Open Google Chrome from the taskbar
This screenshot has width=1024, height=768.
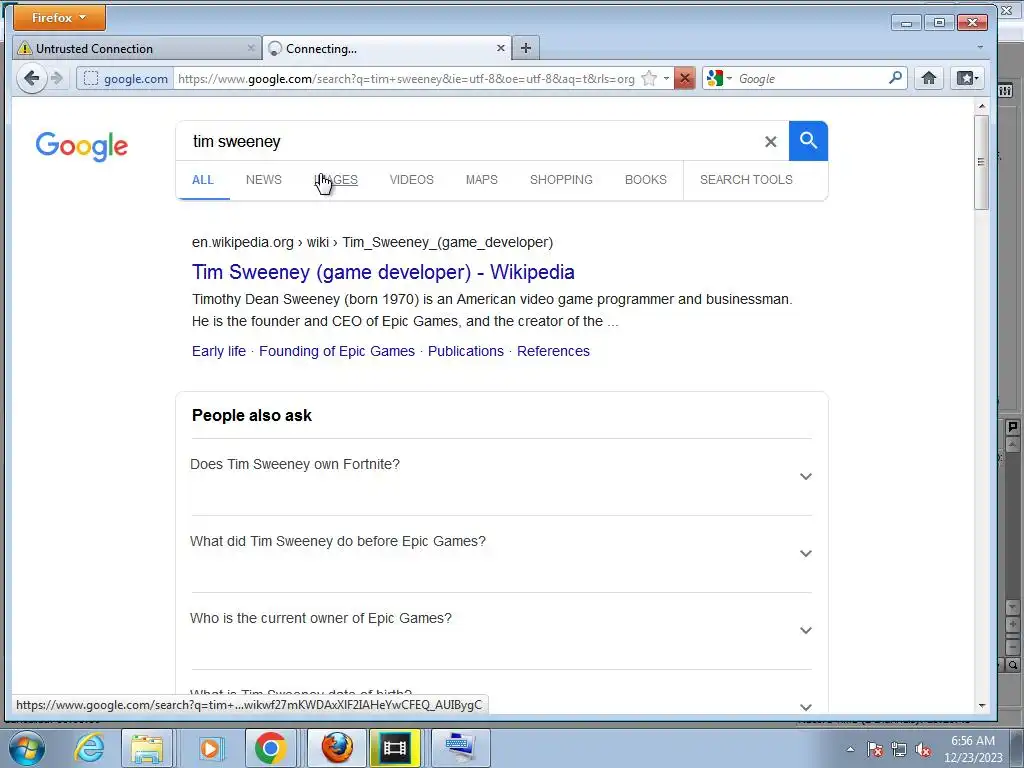[270, 748]
